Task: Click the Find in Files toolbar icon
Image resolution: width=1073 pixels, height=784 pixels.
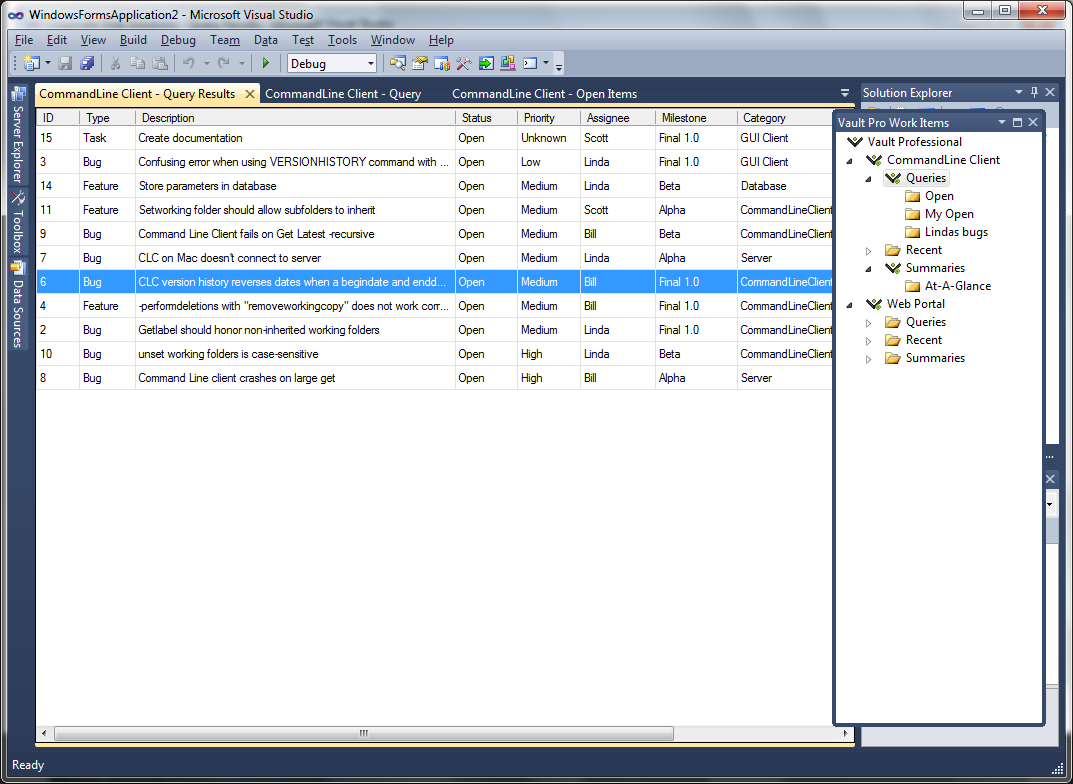Action: [x=397, y=63]
